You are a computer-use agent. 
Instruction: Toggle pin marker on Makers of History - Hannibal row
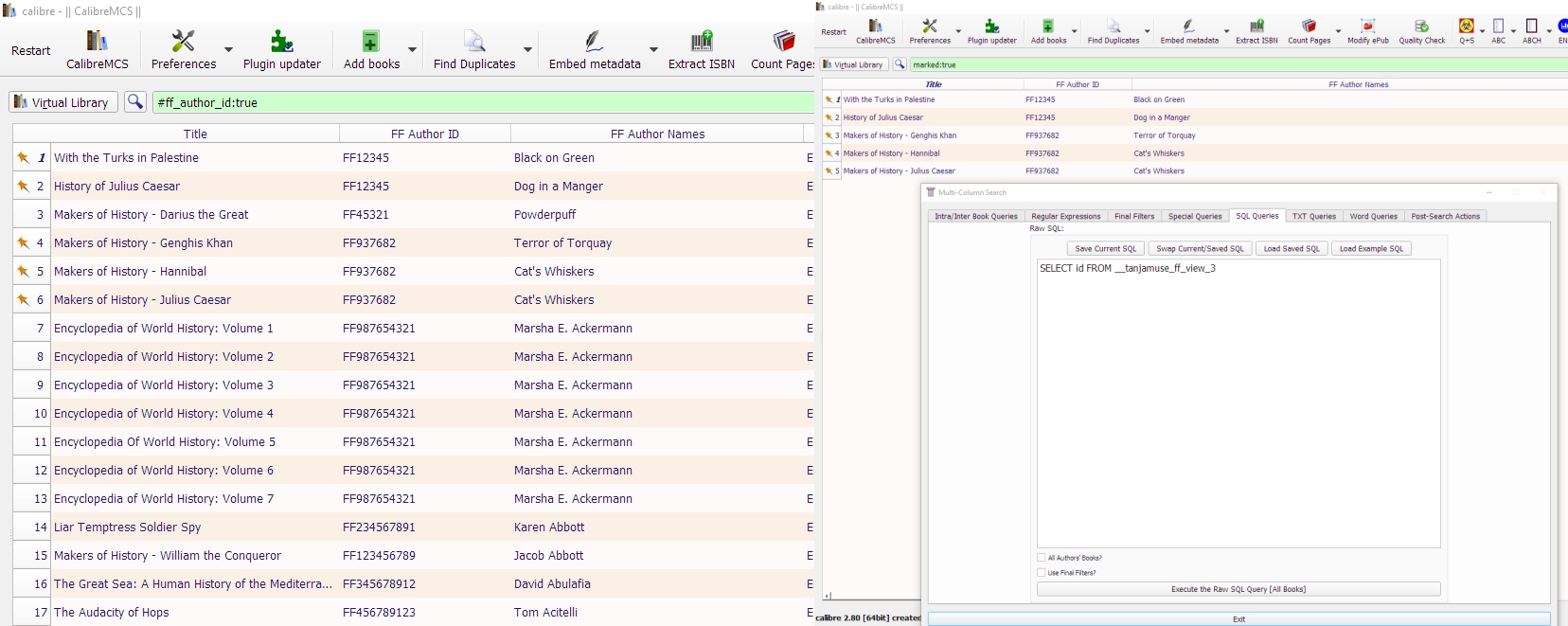(x=23, y=272)
